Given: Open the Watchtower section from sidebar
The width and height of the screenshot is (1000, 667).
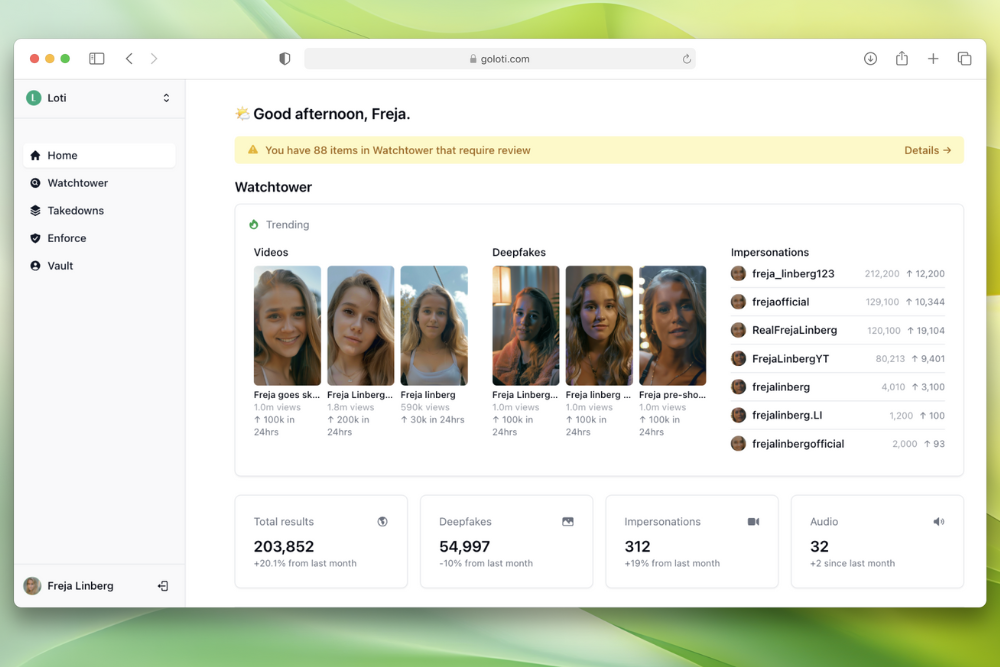Looking at the screenshot, I should coord(78,183).
